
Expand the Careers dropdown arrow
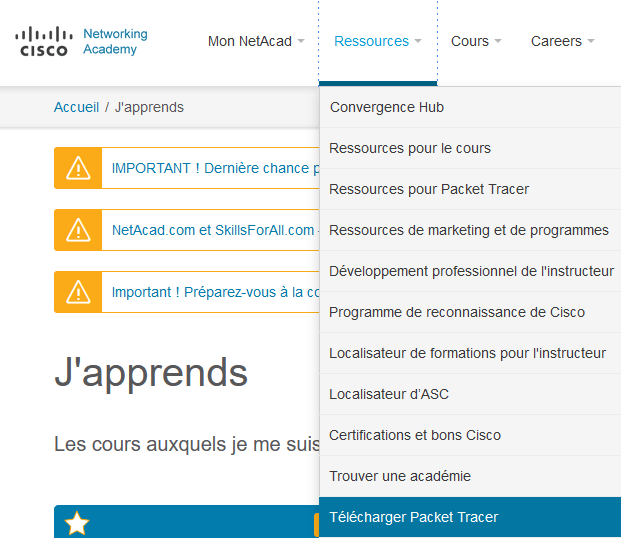click(x=591, y=41)
